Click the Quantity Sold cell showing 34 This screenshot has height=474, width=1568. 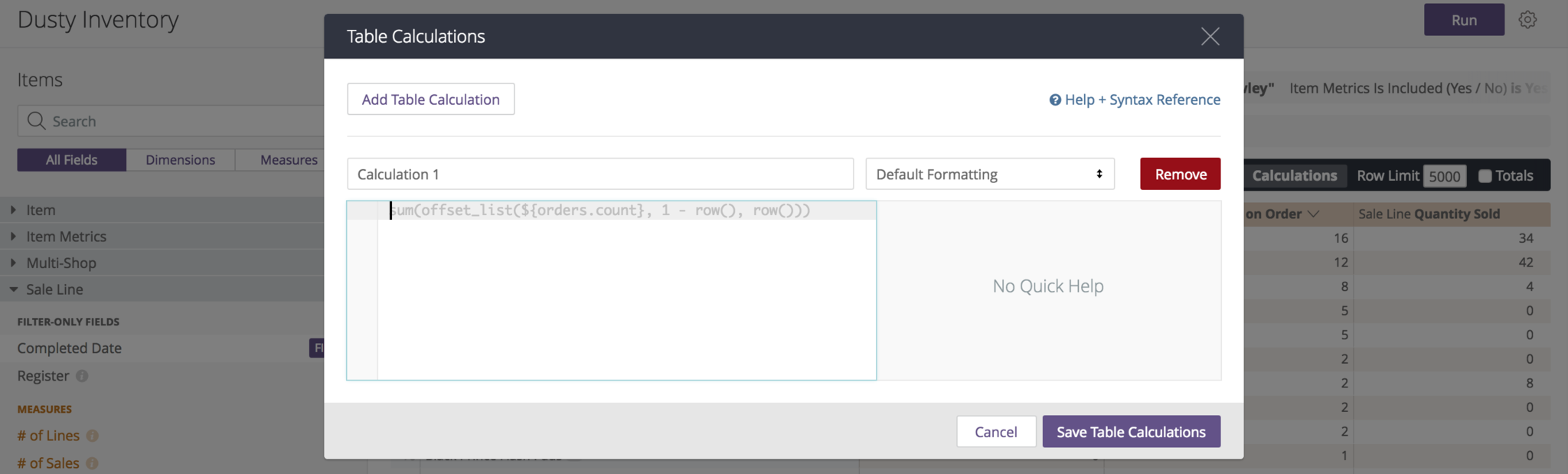(x=1526, y=238)
